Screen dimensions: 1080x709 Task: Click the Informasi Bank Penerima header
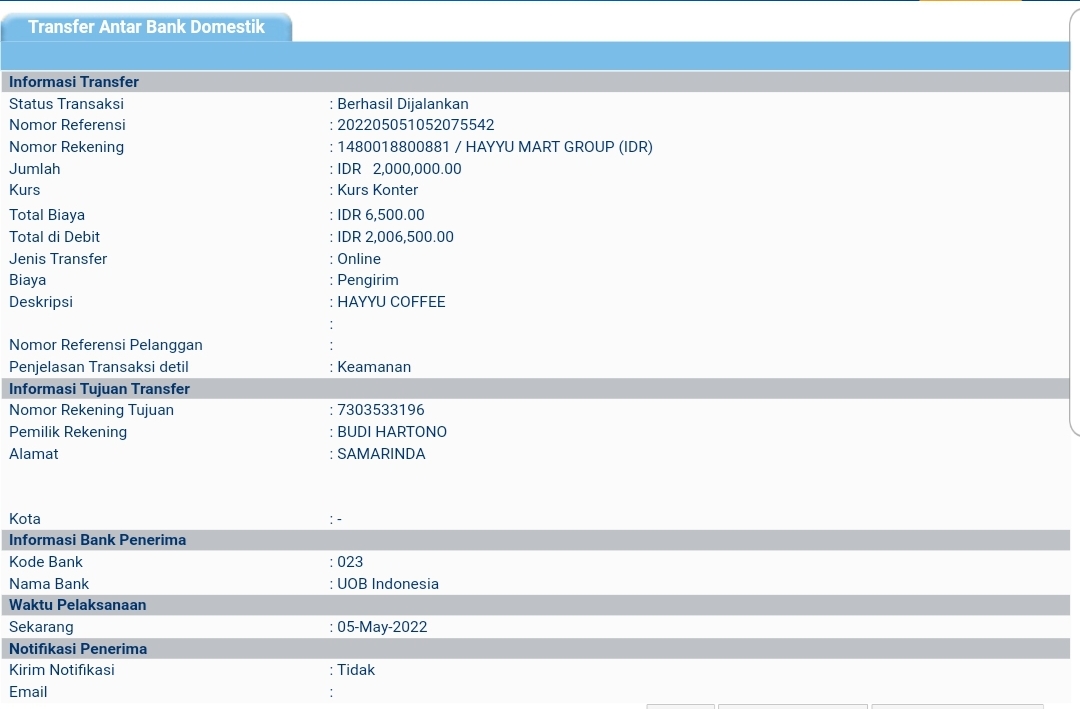point(97,540)
